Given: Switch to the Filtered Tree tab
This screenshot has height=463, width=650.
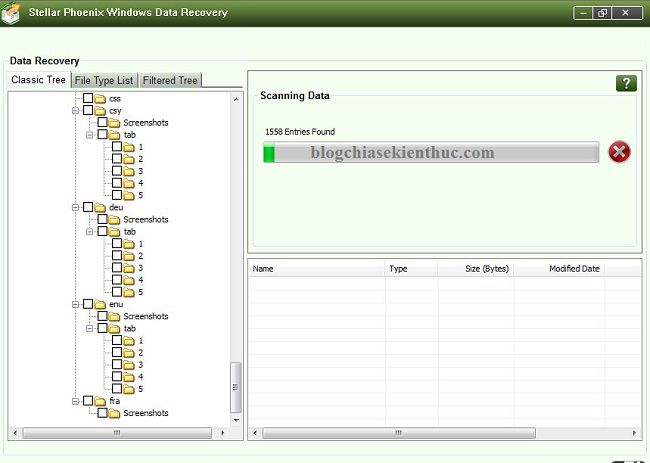Looking at the screenshot, I should [170, 80].
